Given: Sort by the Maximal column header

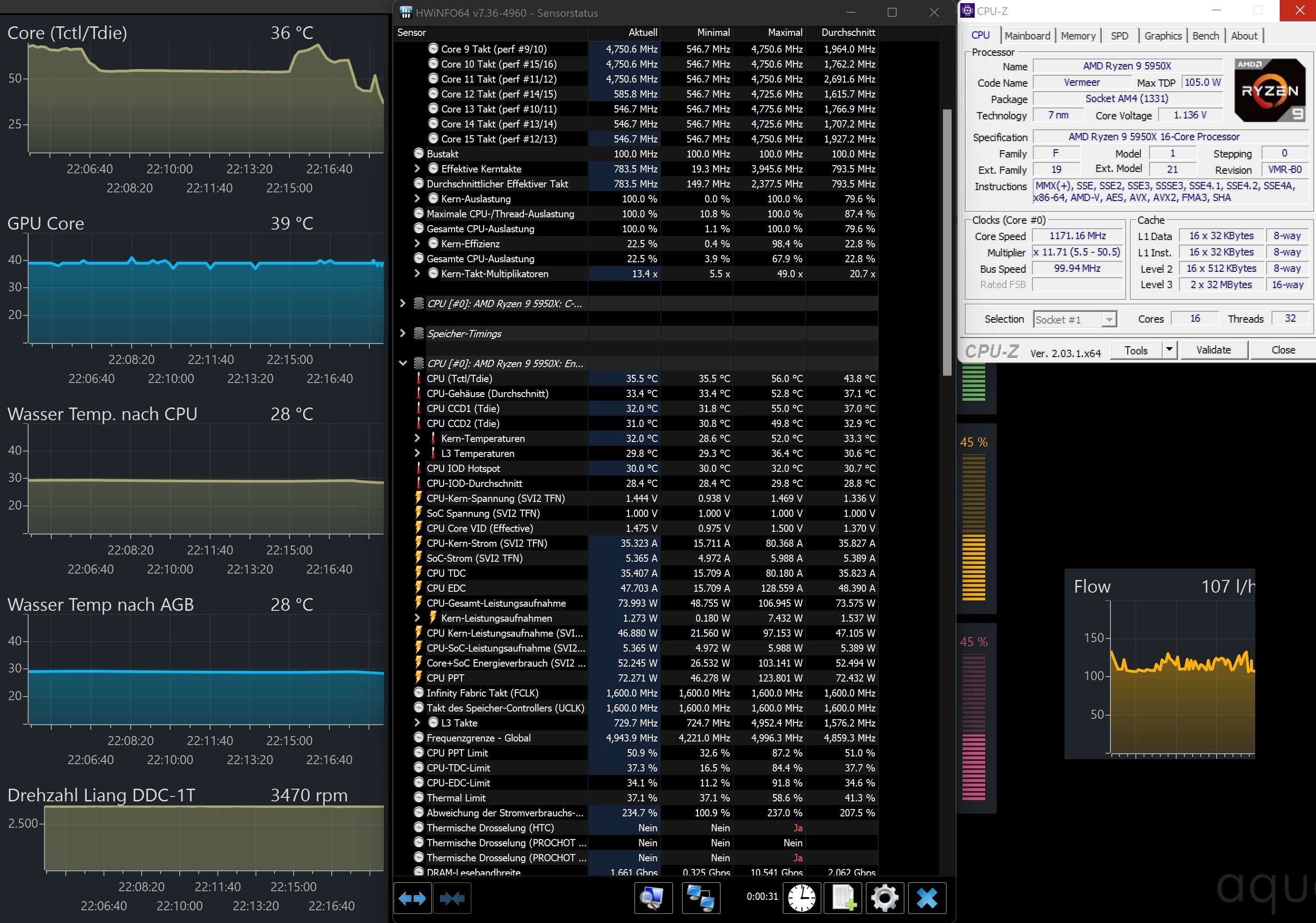Looking at the screenshot, I should tap(769, 33).
